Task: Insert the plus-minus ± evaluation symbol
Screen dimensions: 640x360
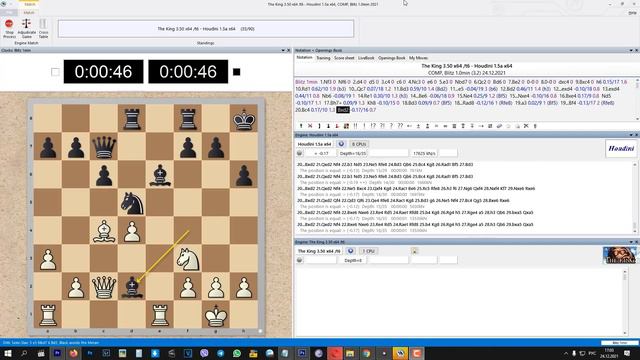Action: point(418,126)
